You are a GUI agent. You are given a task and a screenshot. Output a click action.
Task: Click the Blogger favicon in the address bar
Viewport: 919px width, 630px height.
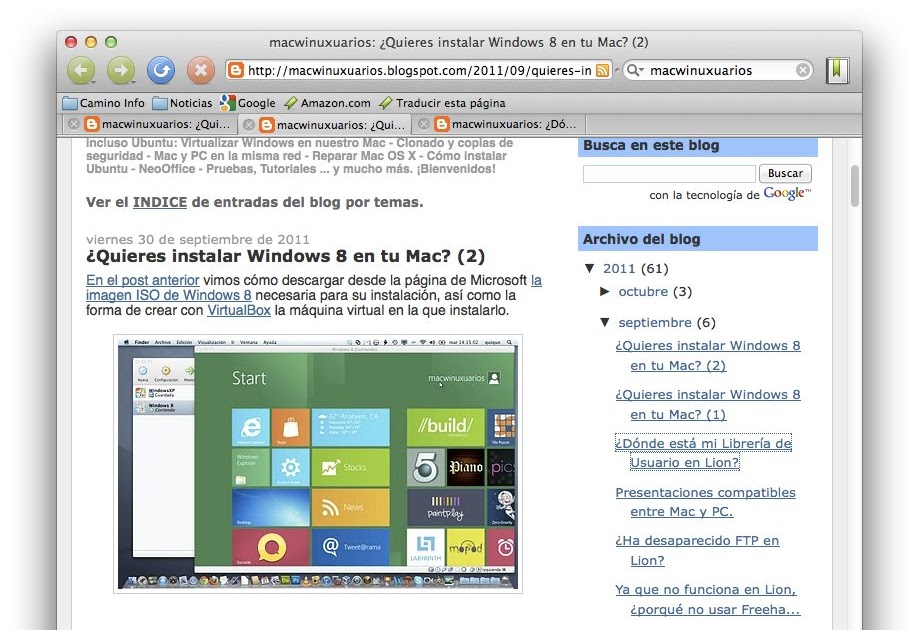pyautogui.click(x=236, y=71)
